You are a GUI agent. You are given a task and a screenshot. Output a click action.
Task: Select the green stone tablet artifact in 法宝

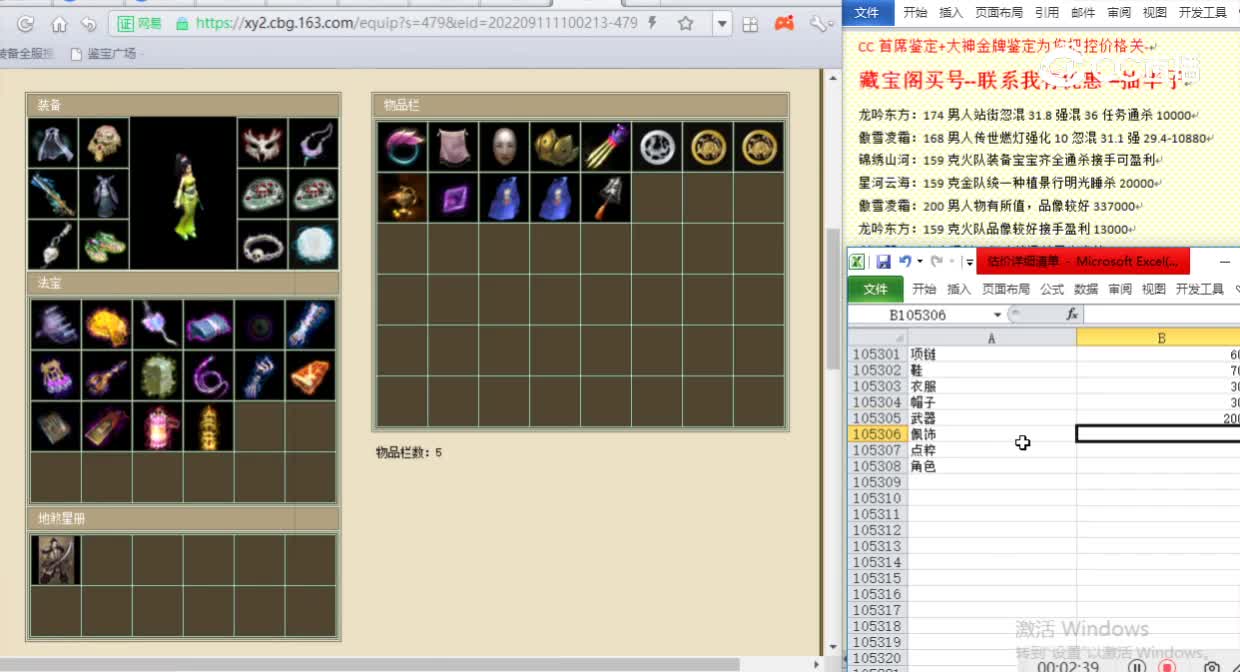(x=158, y=375)
